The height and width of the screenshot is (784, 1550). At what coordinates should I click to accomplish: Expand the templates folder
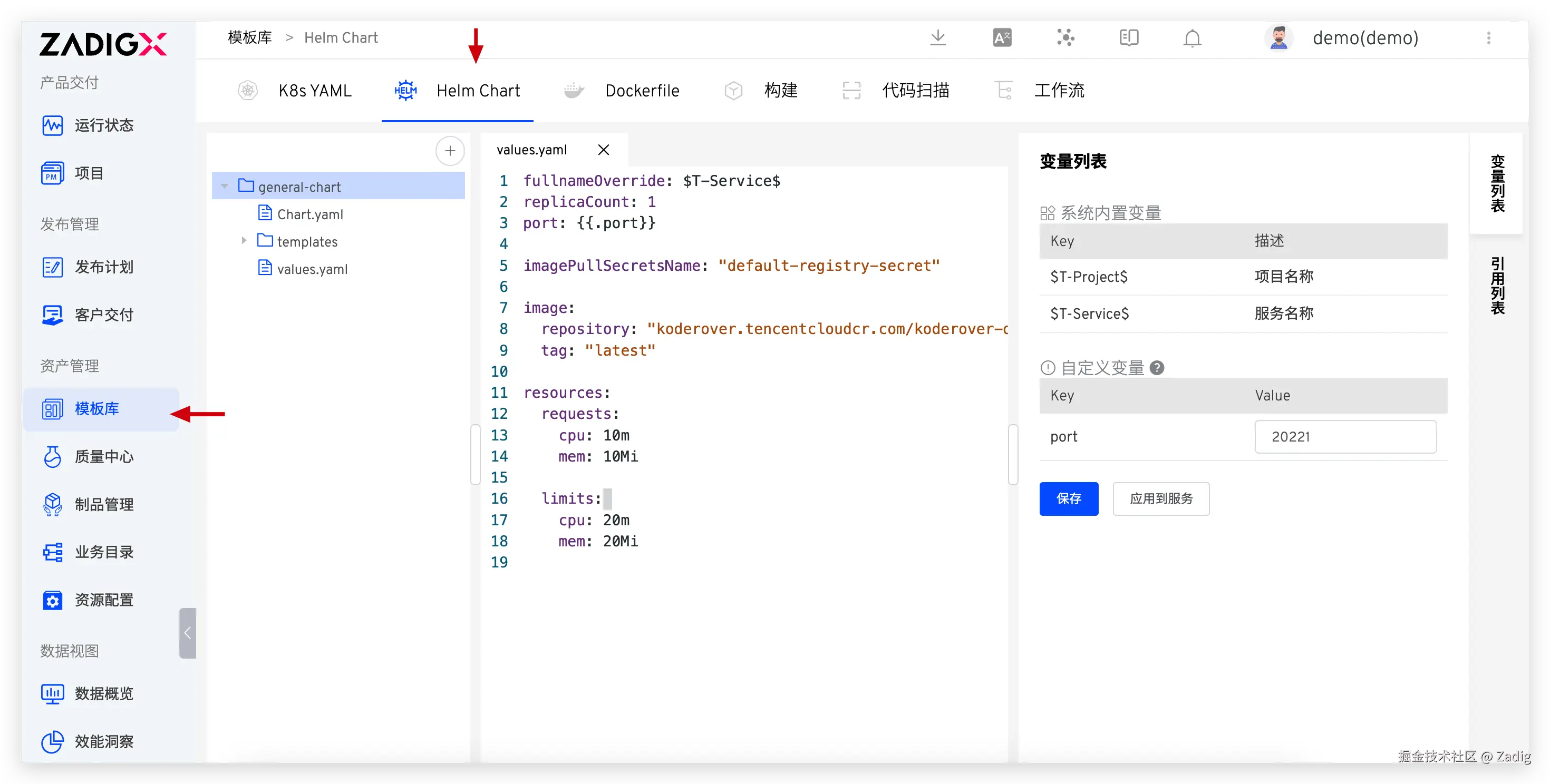click(244, 240)
